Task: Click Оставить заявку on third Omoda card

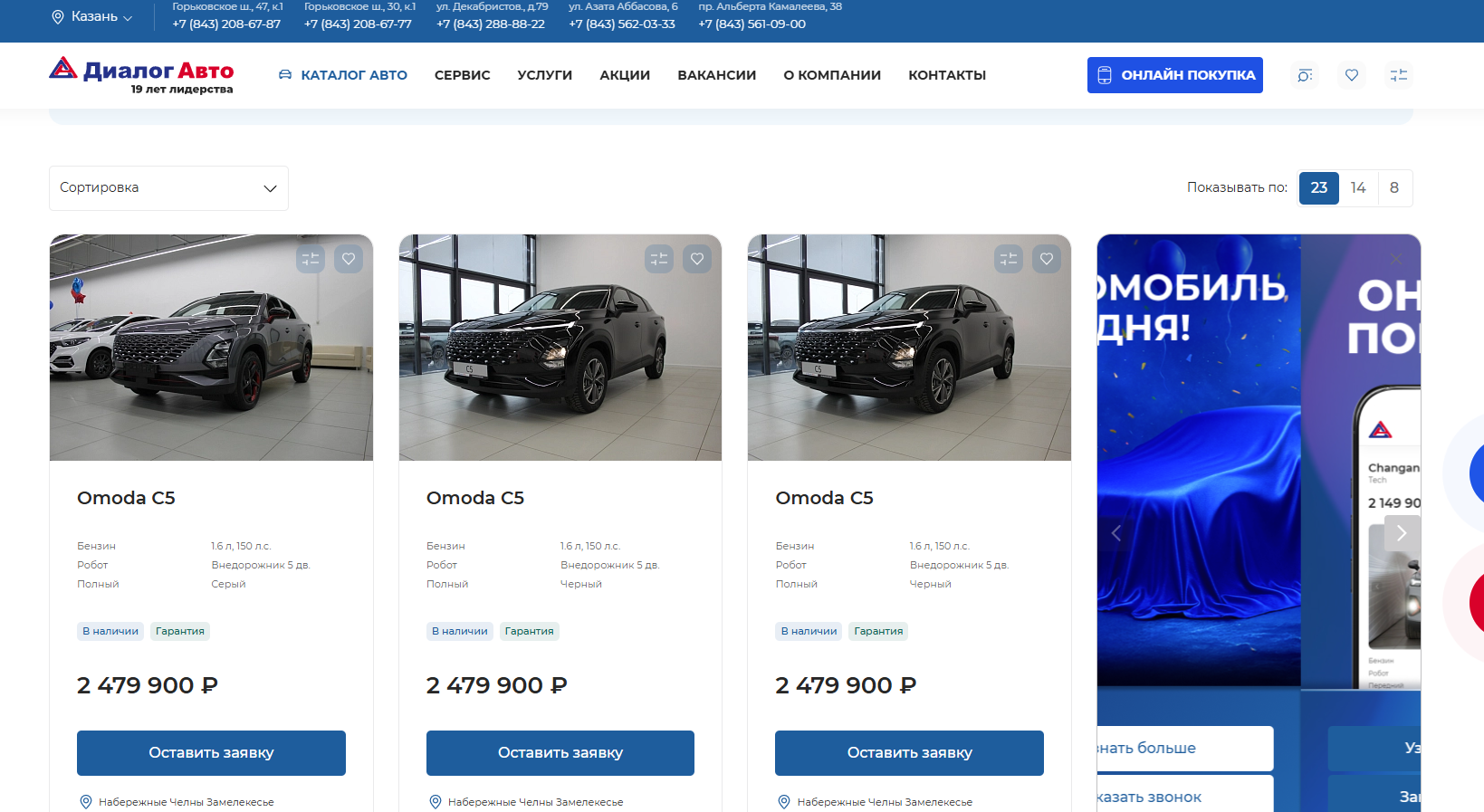Action: tap(909, 753)
